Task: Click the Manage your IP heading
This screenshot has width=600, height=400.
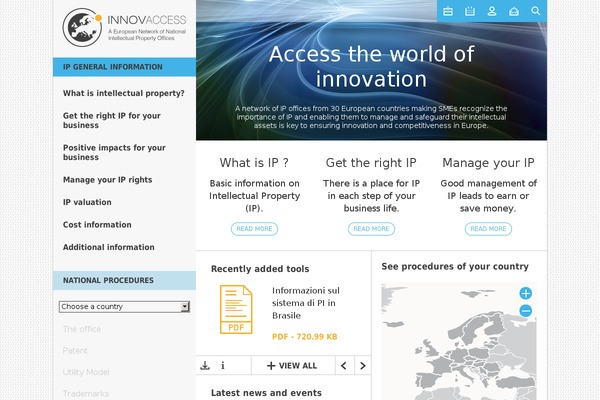Action: click(x=488, y=163)
